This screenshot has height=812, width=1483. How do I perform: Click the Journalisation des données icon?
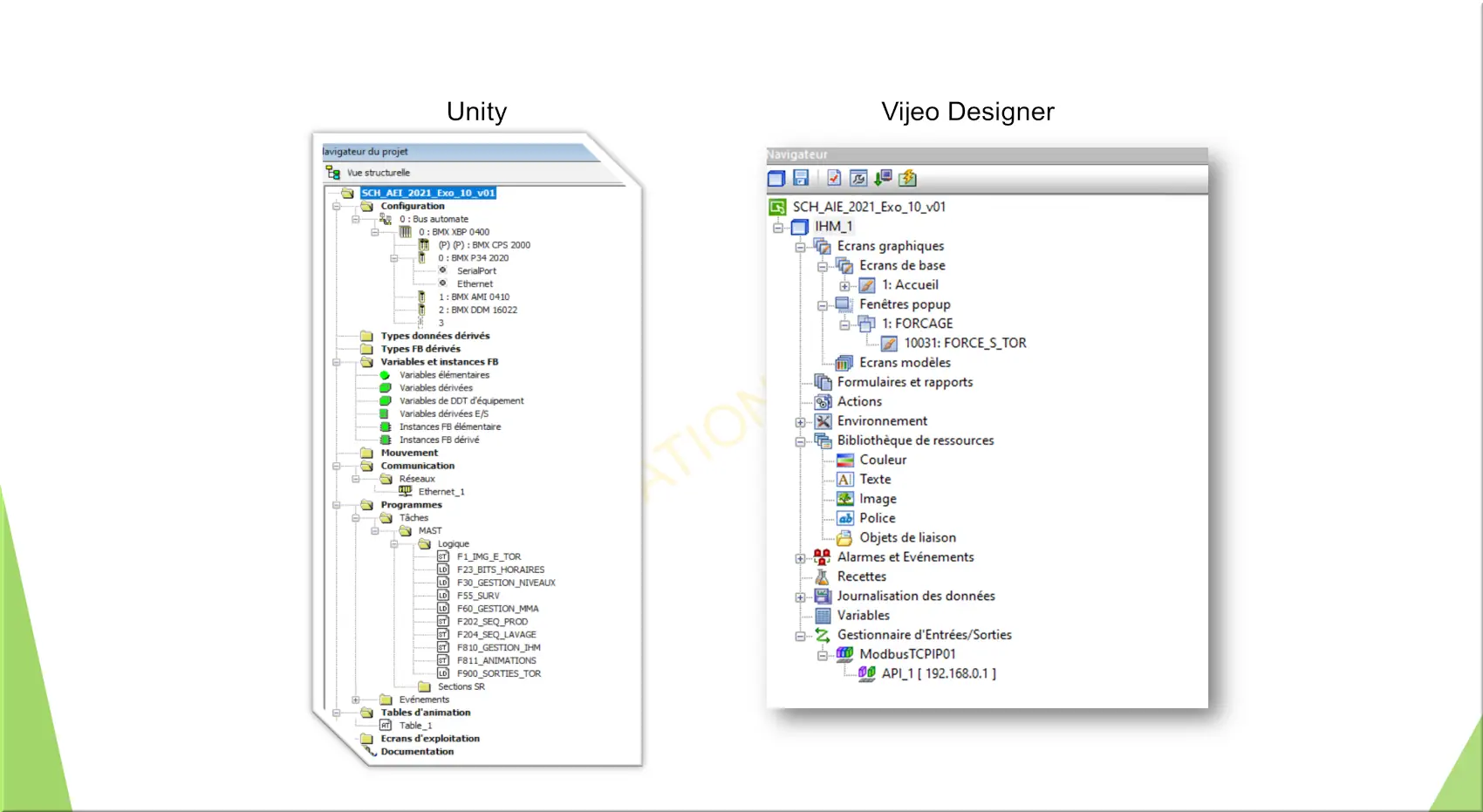[x=823, y=596]
